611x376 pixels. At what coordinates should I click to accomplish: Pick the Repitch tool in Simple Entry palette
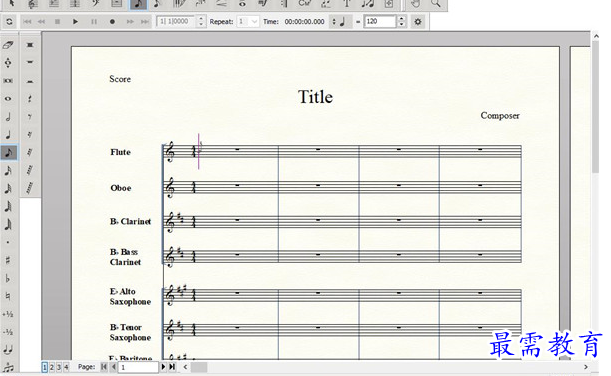[8, 63]
